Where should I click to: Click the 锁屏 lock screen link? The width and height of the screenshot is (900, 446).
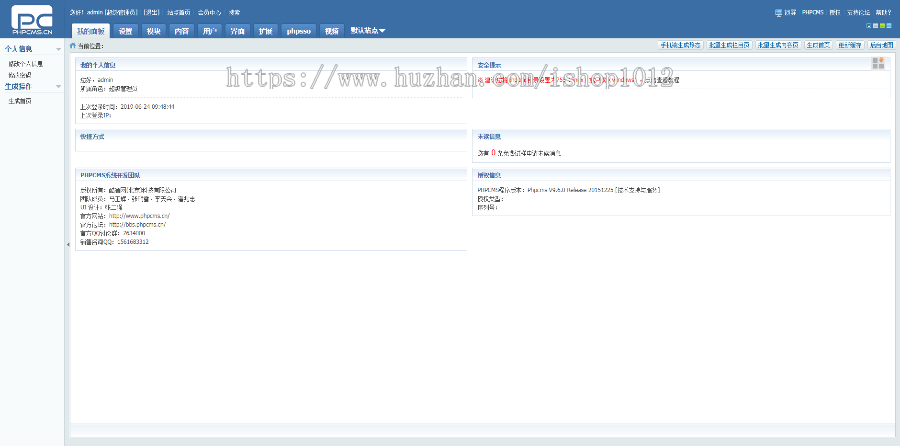tap(790, 12)
